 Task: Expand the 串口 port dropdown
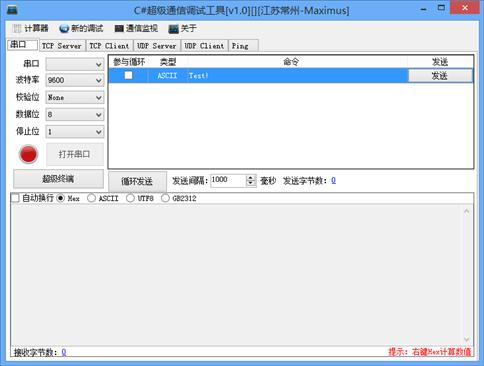[x=99, y=64]
